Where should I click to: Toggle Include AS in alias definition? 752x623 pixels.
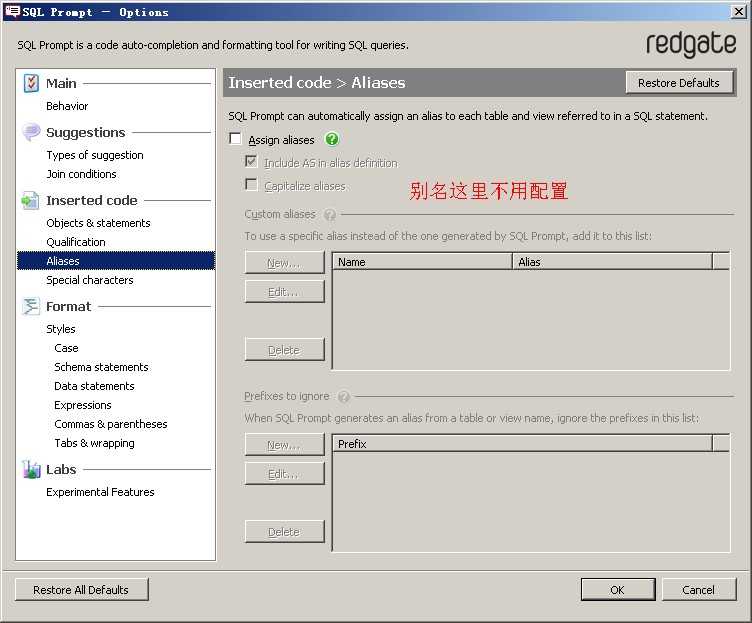point(251,162)
